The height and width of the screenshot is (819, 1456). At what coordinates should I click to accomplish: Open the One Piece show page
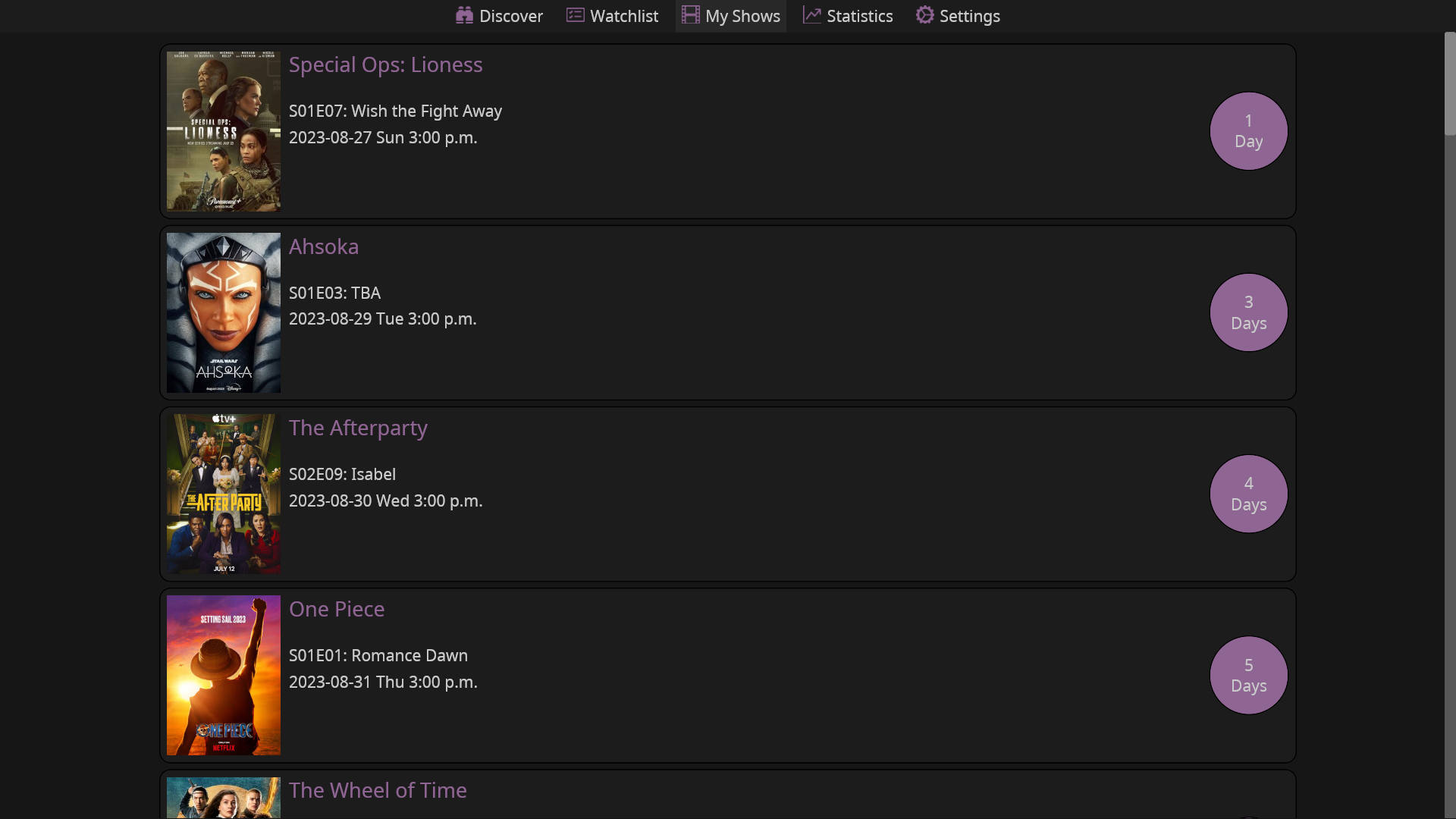[337, 609]
